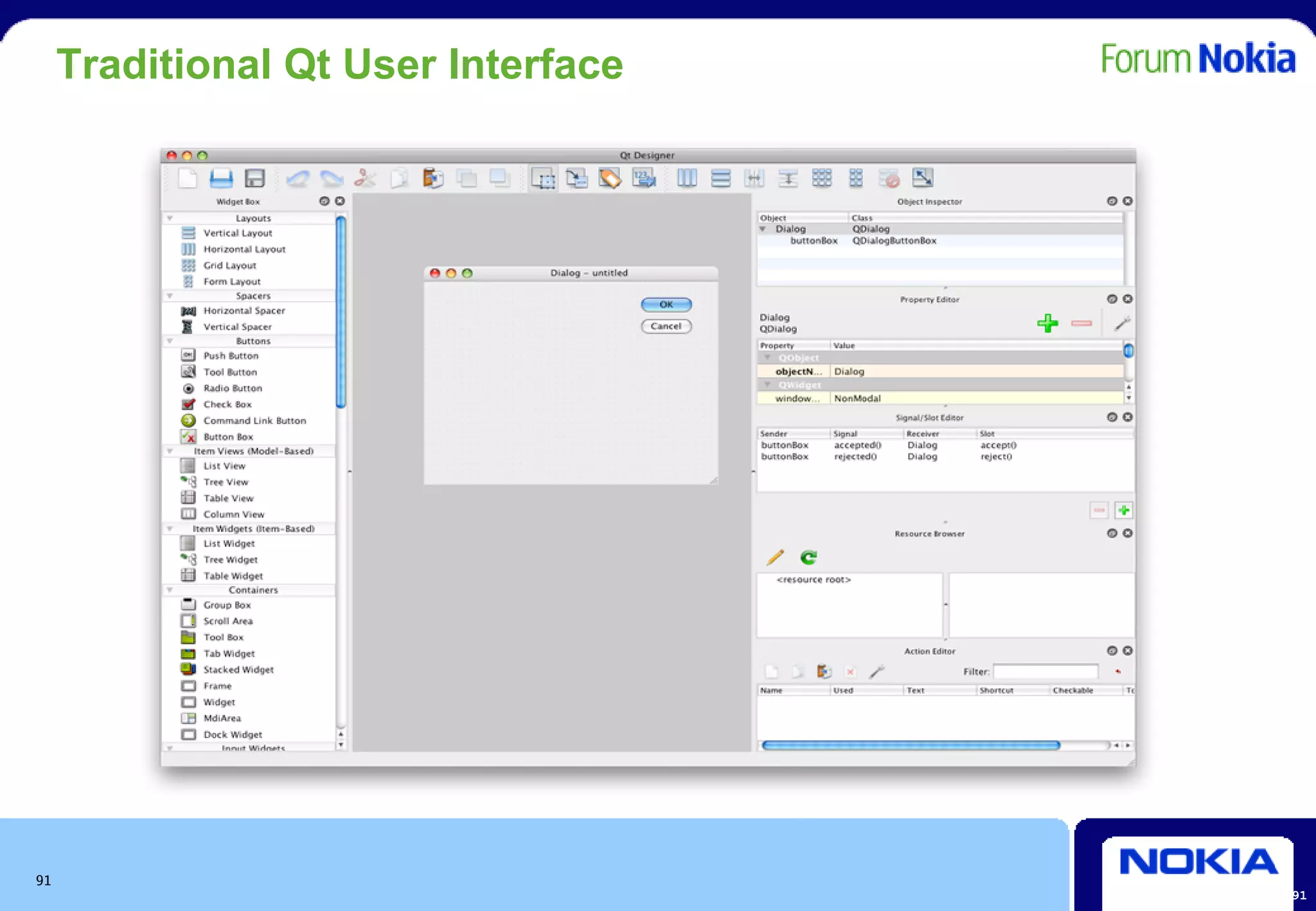Click the Adjust Size toolbar icon
This screenshot has width=1316, height=911.
coord(923,178)
